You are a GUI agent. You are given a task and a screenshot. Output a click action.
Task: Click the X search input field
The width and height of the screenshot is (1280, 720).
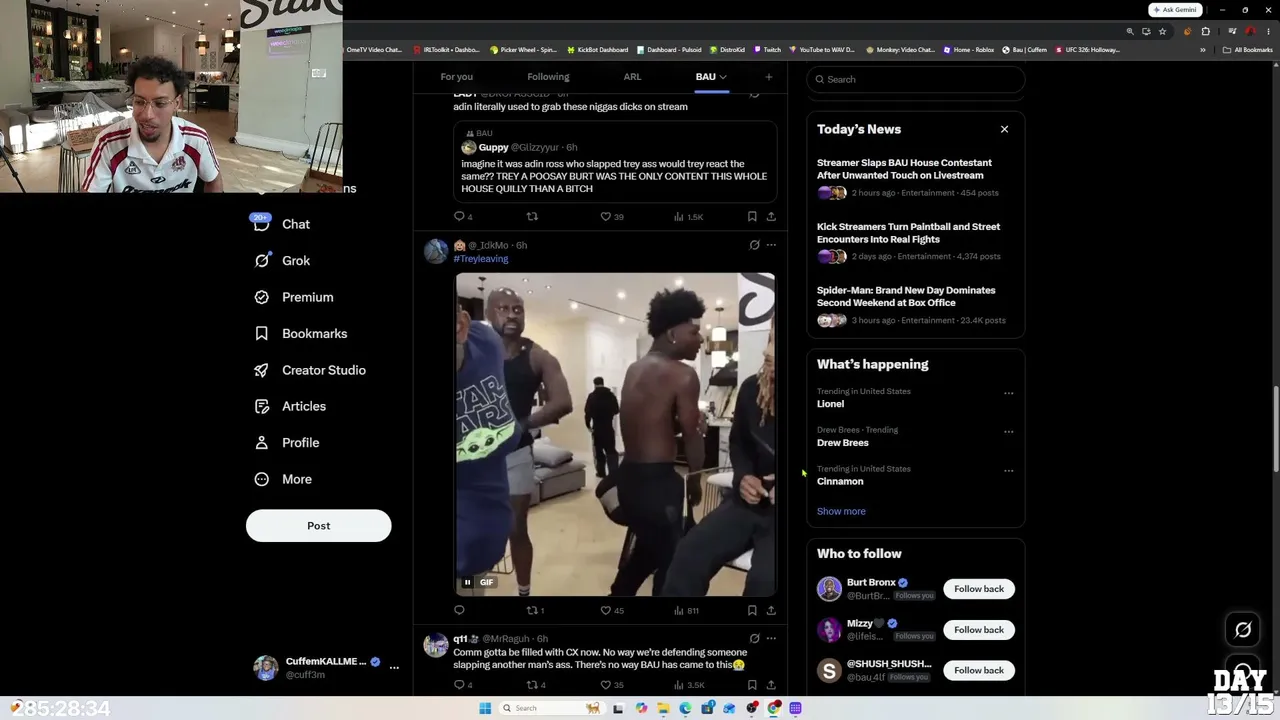click(x=916, y=79)
